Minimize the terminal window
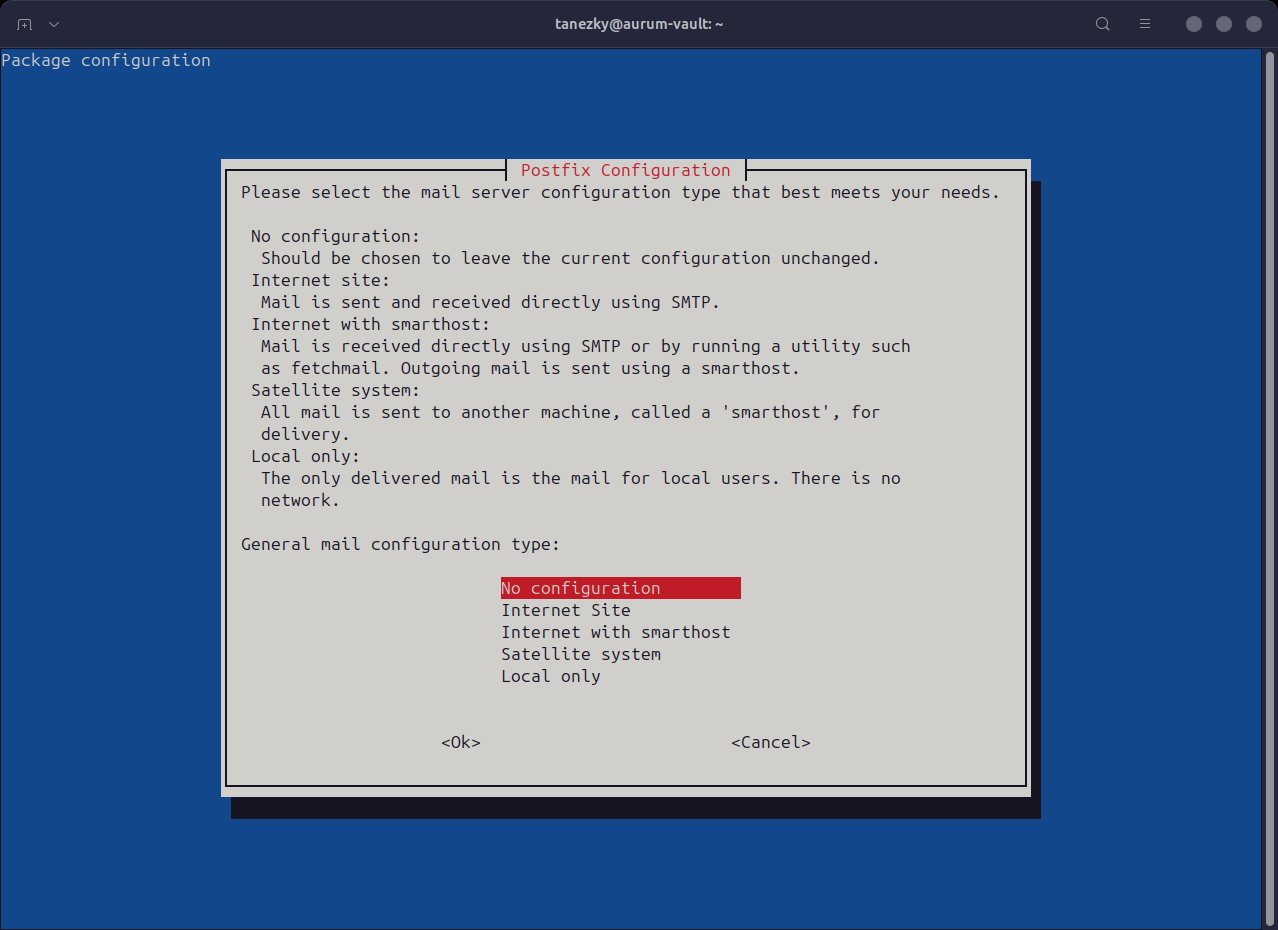Viewport: 1278px width, 930px height. [1194, 24]
